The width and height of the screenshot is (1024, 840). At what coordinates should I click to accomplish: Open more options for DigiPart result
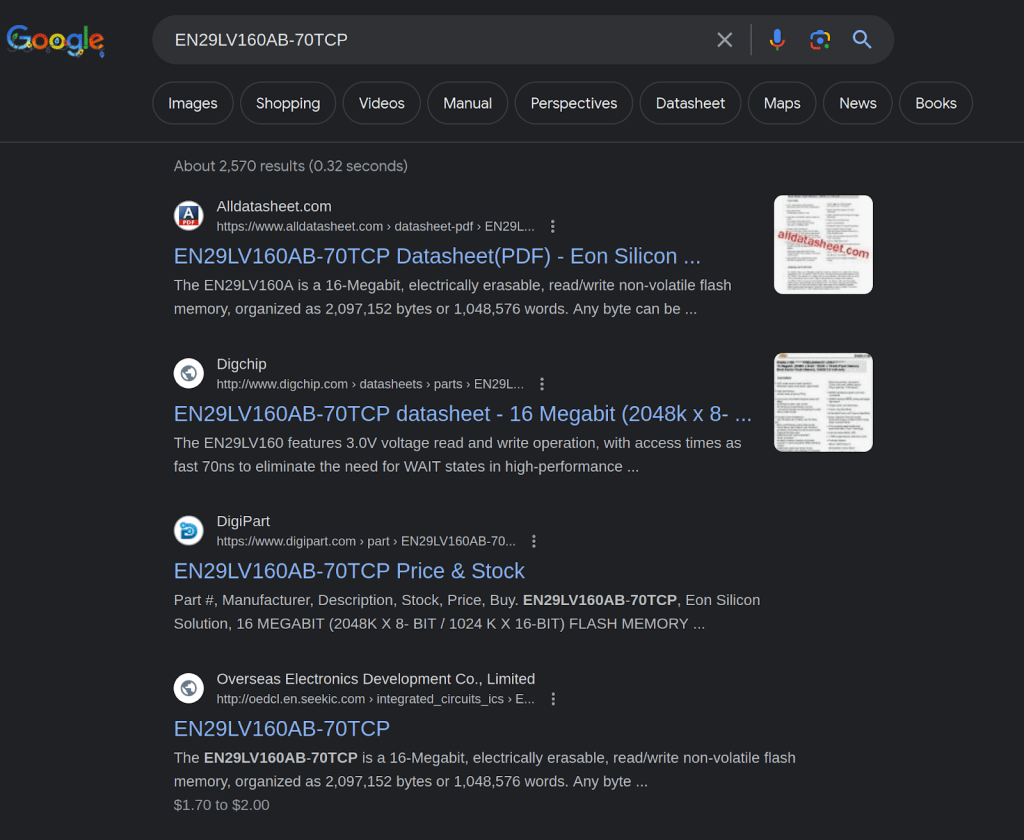[x=534, y=541]
